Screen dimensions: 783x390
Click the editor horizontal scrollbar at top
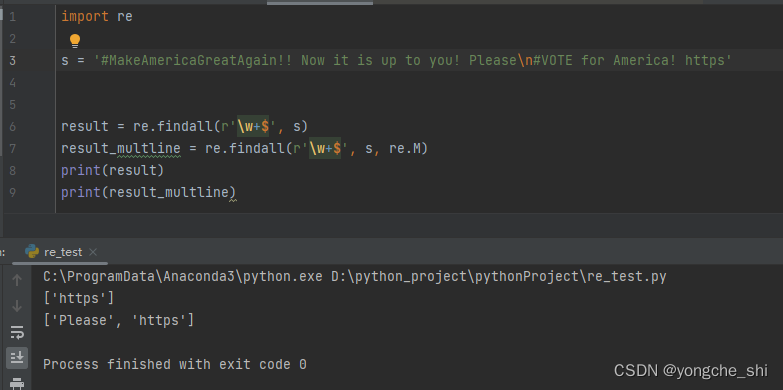320,2
